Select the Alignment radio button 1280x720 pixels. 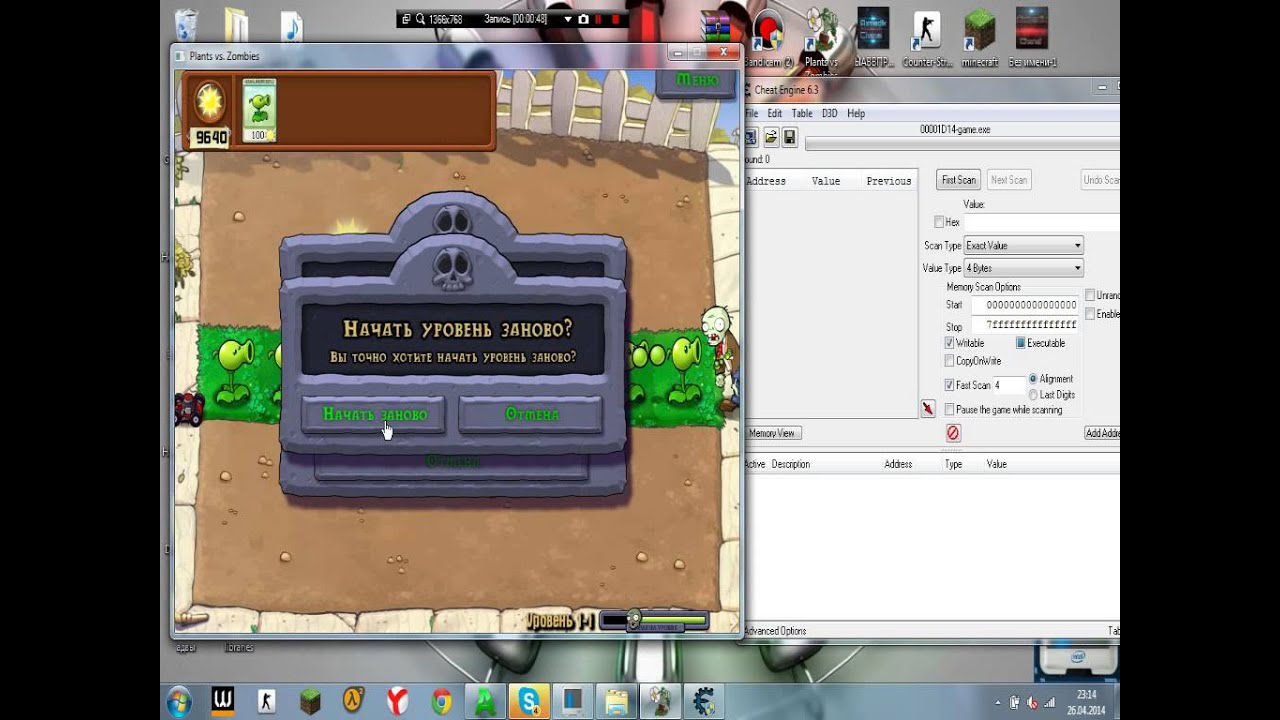coord(1033,379)
